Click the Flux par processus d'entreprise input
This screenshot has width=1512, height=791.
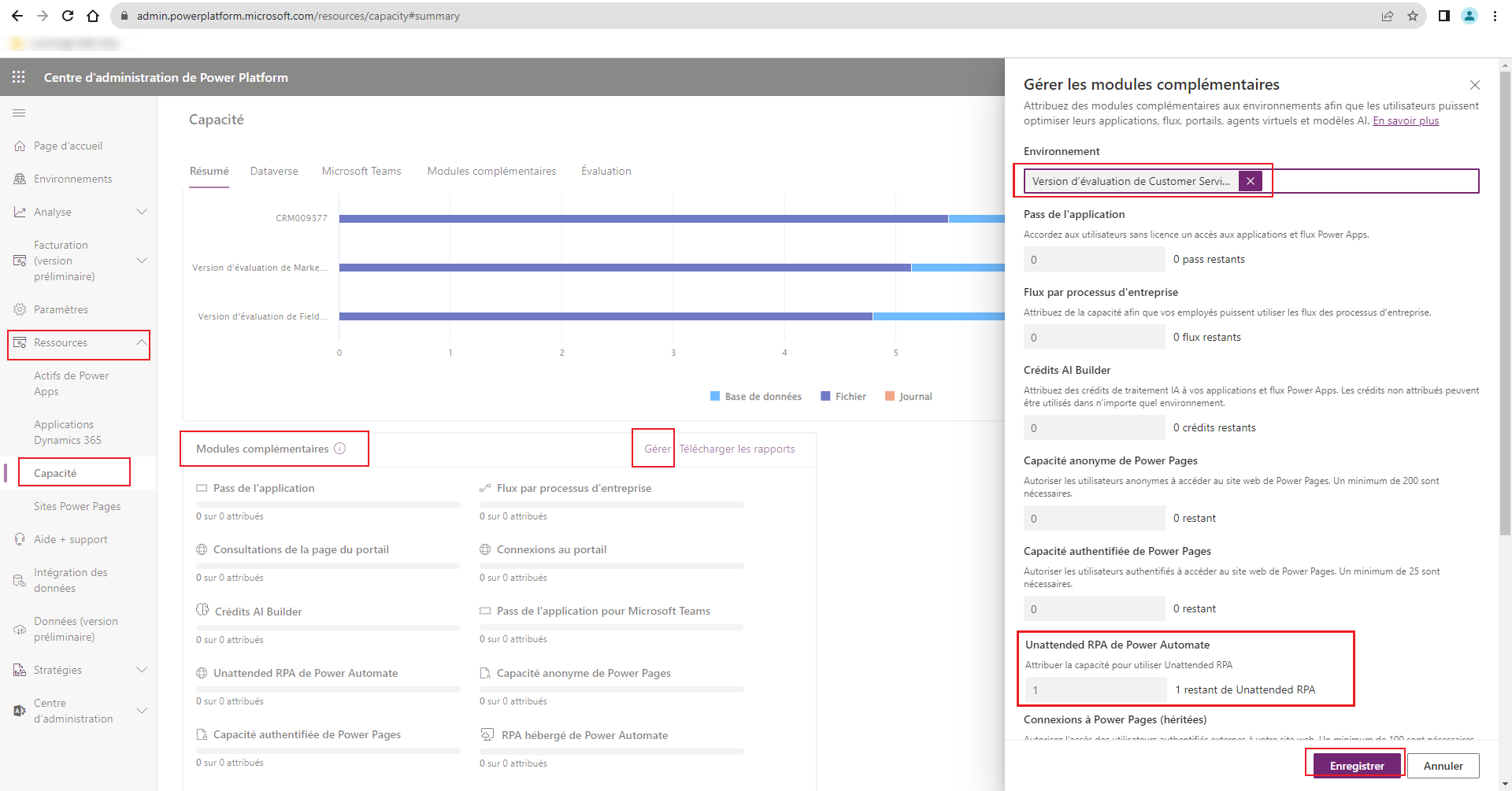pyautogui.click(x=1095, y=337)
